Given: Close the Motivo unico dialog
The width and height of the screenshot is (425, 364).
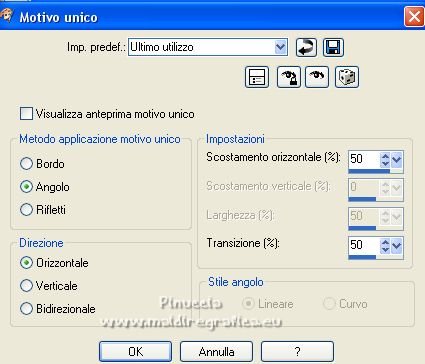Looking at the screenshot, I should [x=414, y=16].
